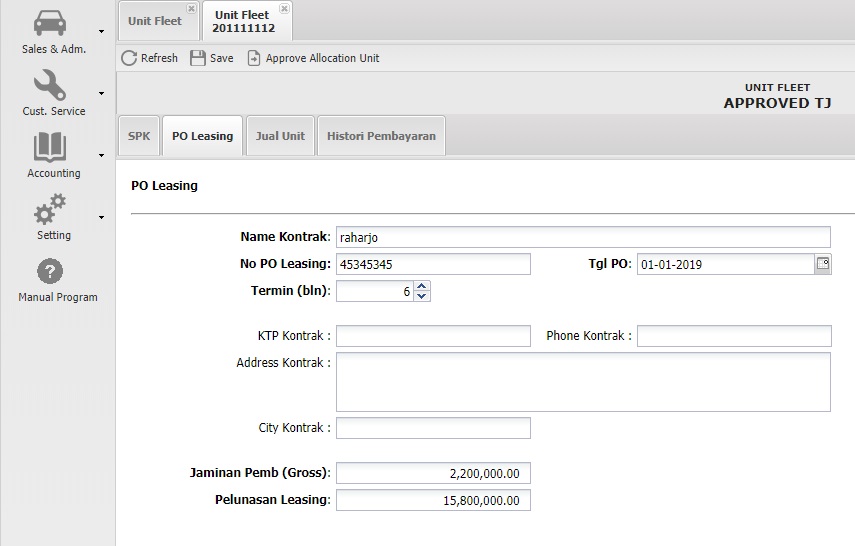The width and height of the screenshot is (855, 546).
Task: Switch to the Jual Unit tab
Action: (x=280, y=136)
